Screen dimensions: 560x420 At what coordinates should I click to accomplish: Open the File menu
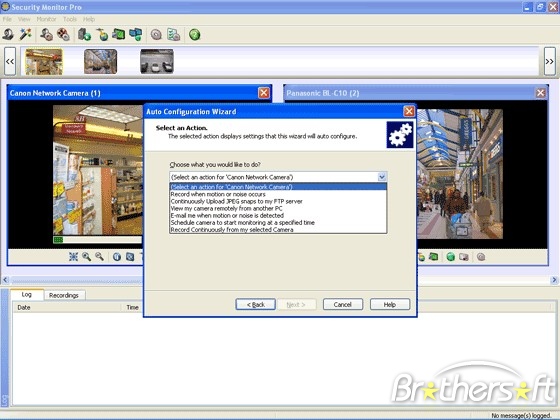pyautogui.click(x=7, y=19)
